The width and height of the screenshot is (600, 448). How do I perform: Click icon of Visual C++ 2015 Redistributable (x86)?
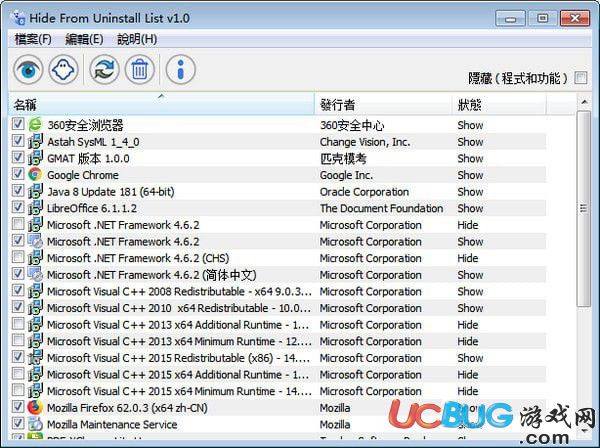(x=35, y=357)
